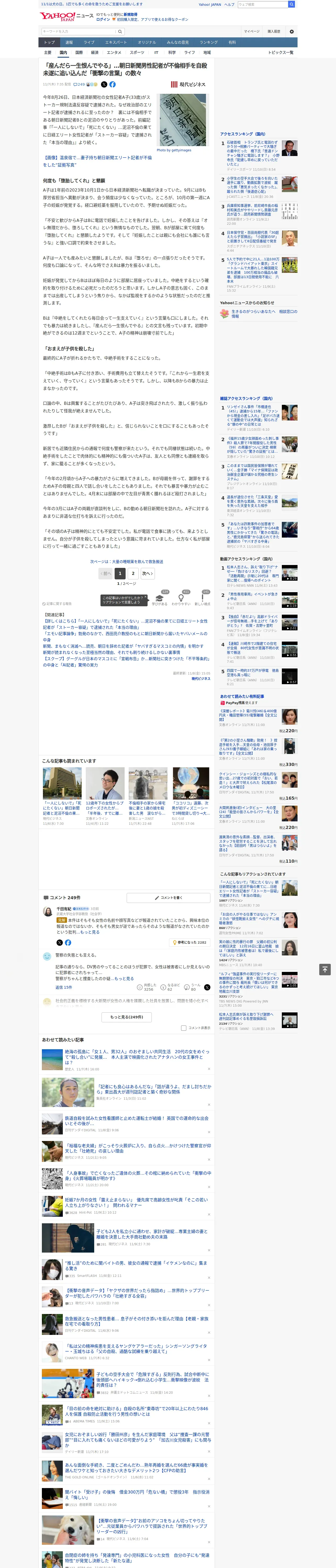Open the 子ども2人を私立に通わせ article thumbnail

pyautogui.click(x=68, y=1239)
